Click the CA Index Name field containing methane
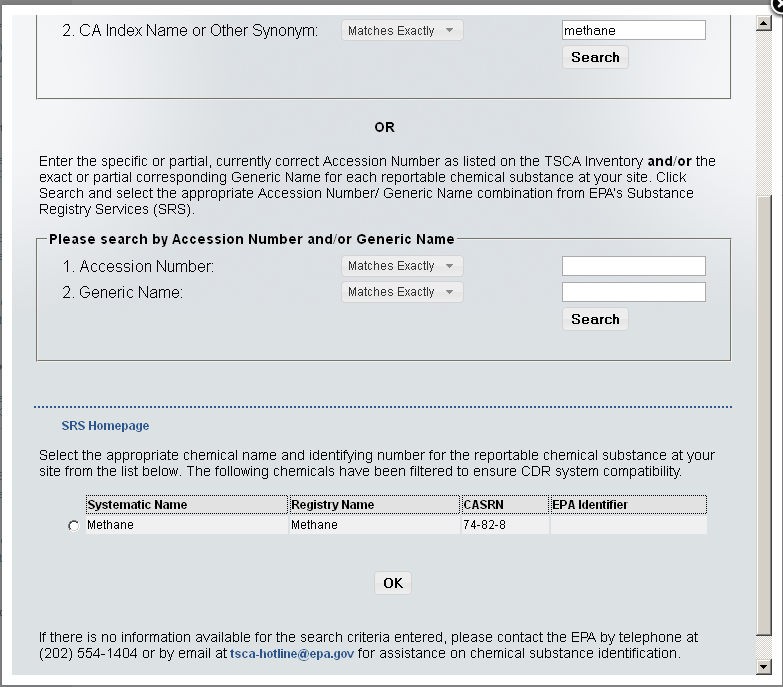The width and height of the screenshot is (783, 687). 633,31
